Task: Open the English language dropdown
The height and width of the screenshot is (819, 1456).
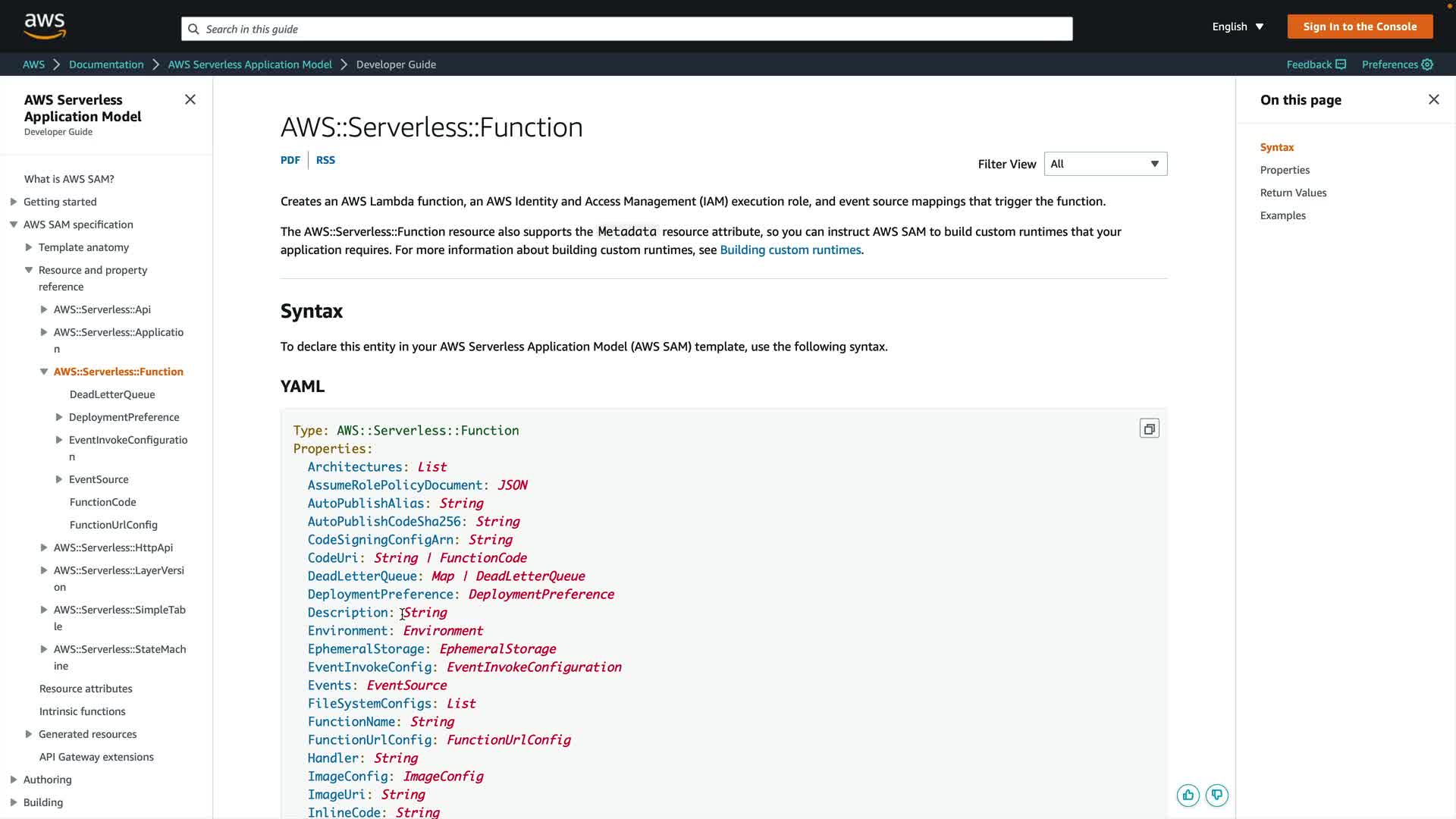Action: click(1238, 27)
